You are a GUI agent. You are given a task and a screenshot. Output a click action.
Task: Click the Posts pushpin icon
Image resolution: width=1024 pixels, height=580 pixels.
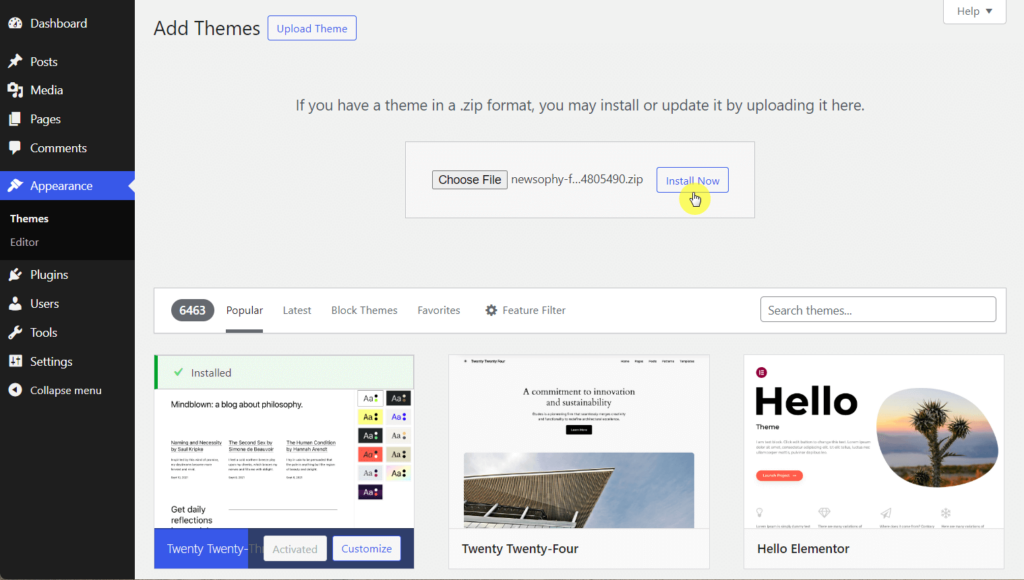[15, 61]
